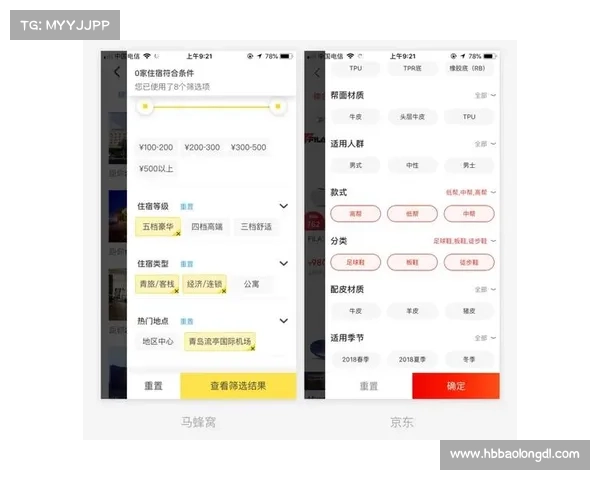
Task: Select 牛皮 chip under 帮面材质
Action: (355, 117)
